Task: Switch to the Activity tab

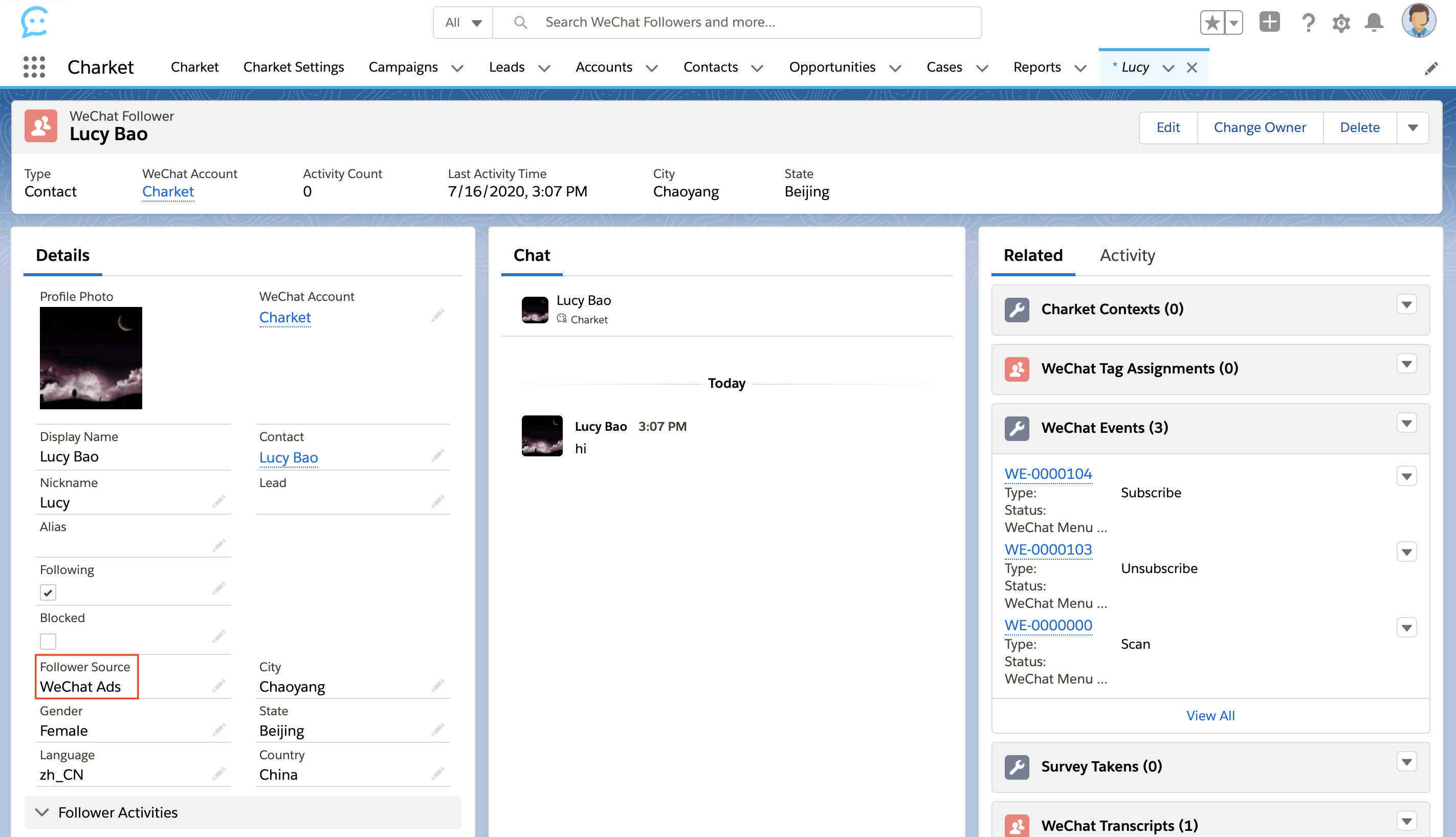Action: 1127,255
